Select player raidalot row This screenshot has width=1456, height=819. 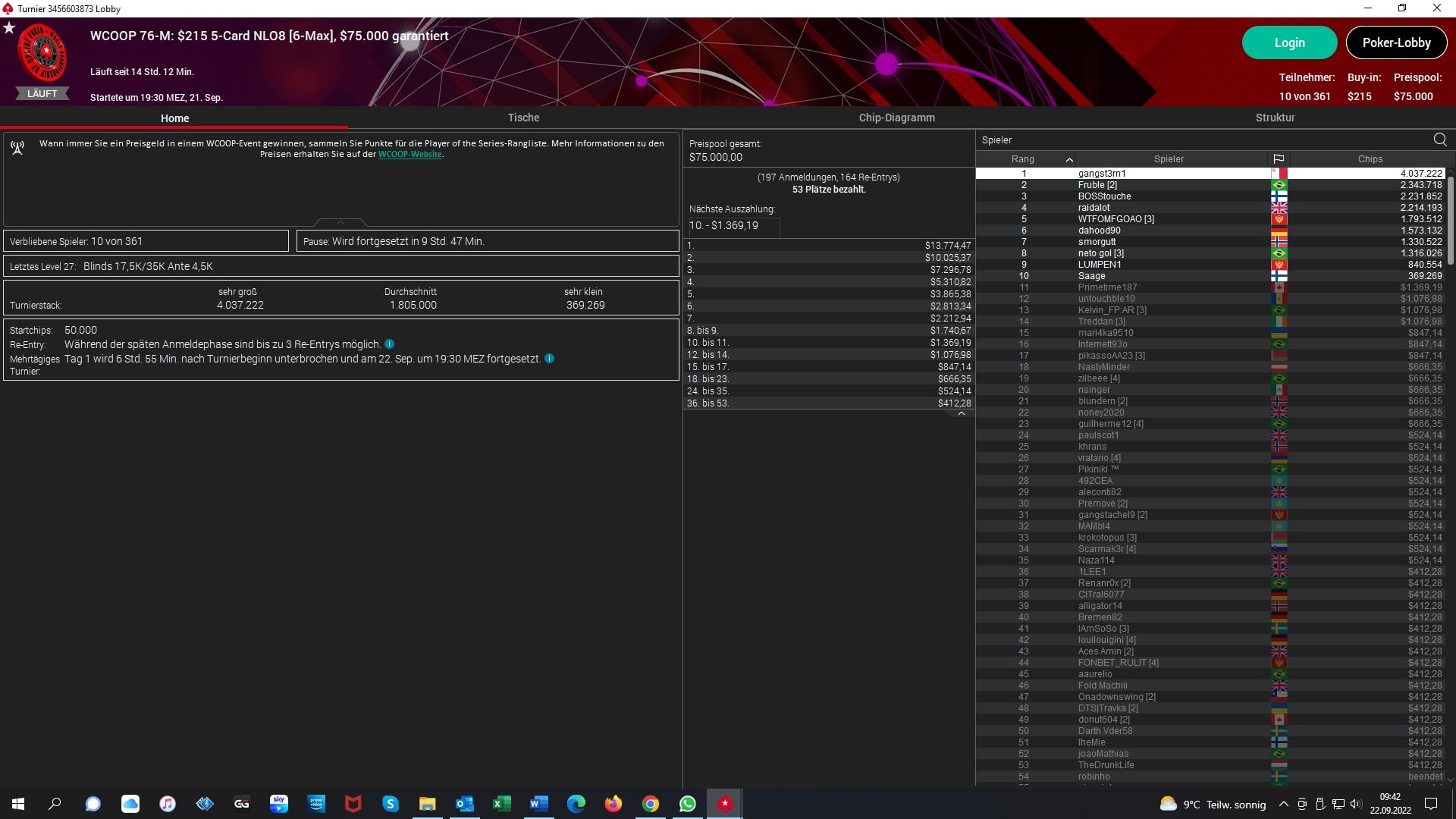(1210, 208)
